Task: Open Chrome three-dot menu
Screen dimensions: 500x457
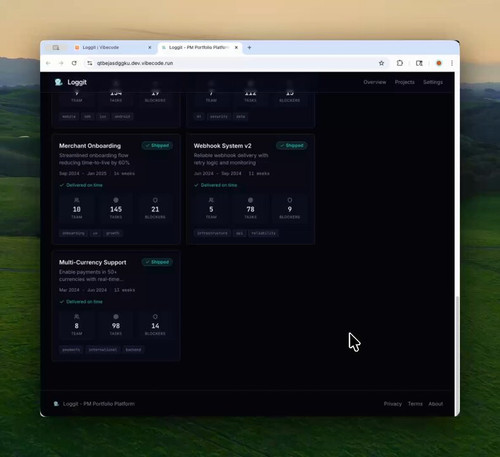Action: pyautogui.click(x=452, y=63)
